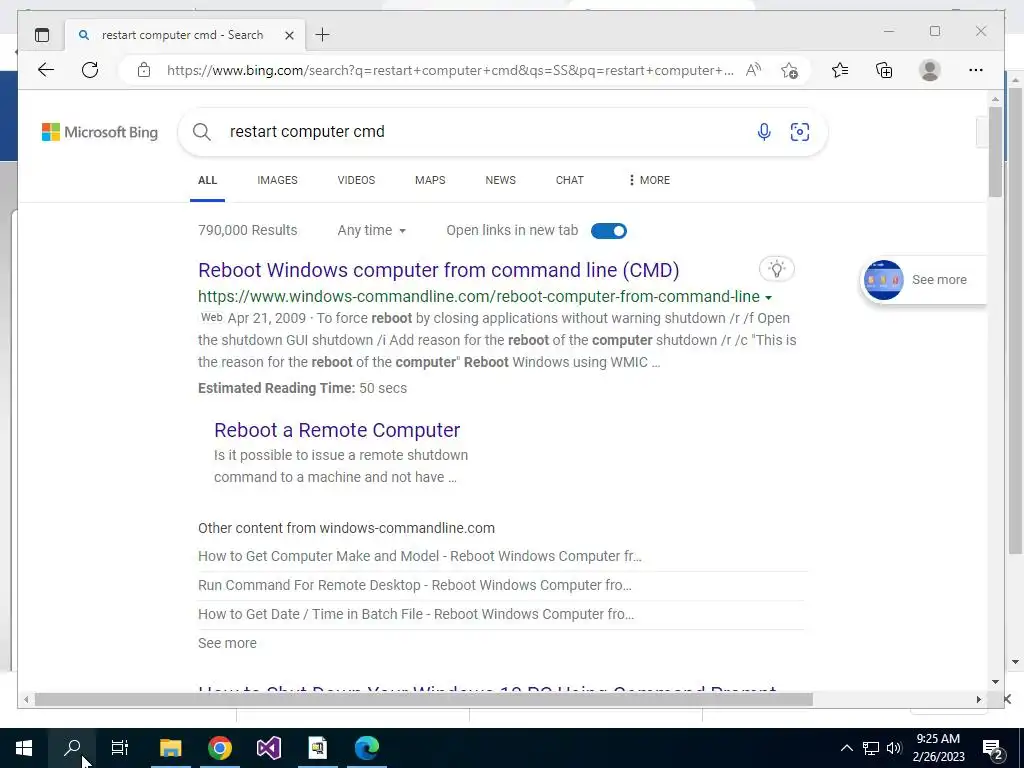1024x768 pixels.
Task: Switch to NEWS tab
Action: pos(501,180)
